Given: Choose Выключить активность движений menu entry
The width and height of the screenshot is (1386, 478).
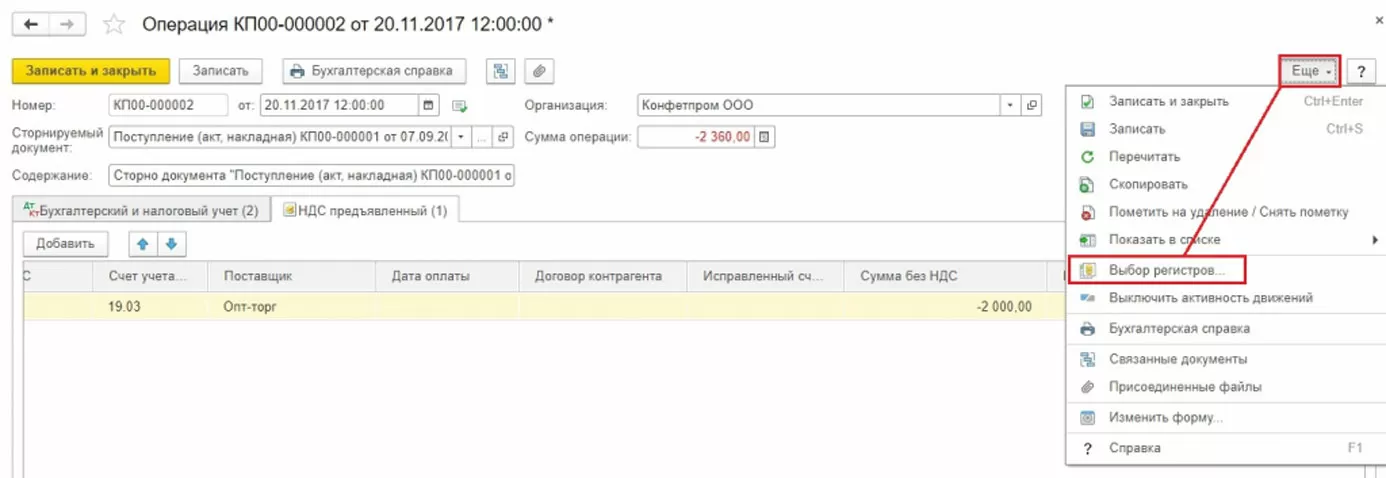Looking at the screenshot, I should (1210, 298).
